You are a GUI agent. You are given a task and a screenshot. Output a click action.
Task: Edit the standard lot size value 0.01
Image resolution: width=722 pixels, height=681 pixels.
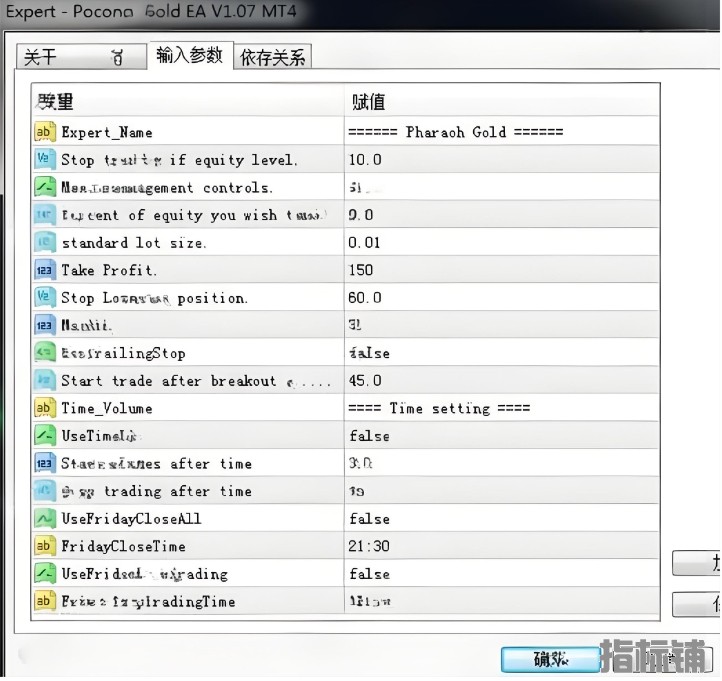pyautogui.click(x=364, y=242)
